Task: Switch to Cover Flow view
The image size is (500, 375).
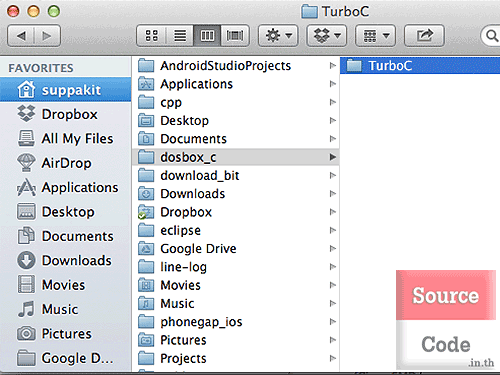Action: (x=235, y=35)
